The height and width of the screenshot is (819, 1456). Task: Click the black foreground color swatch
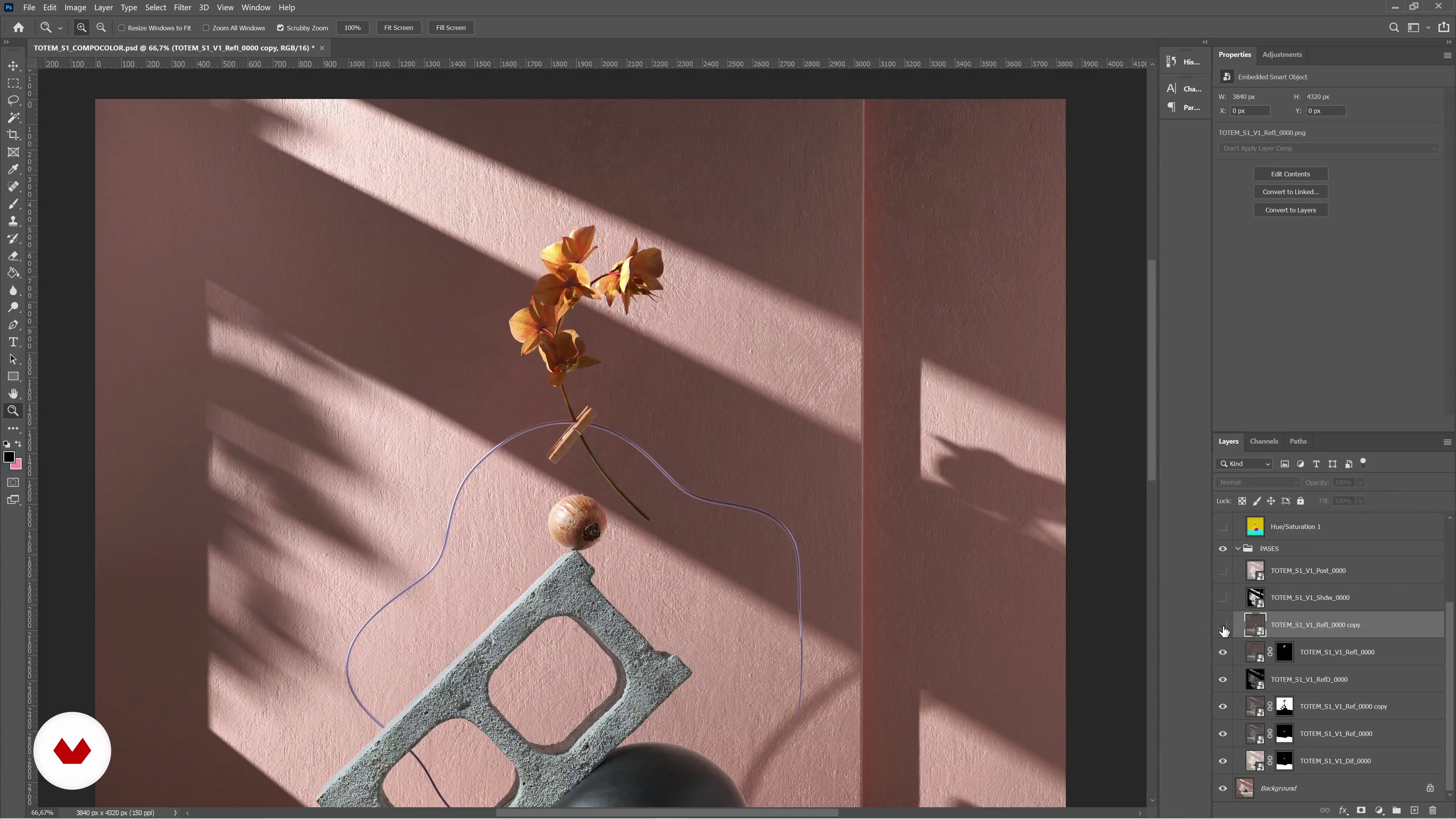pos(8,457)
